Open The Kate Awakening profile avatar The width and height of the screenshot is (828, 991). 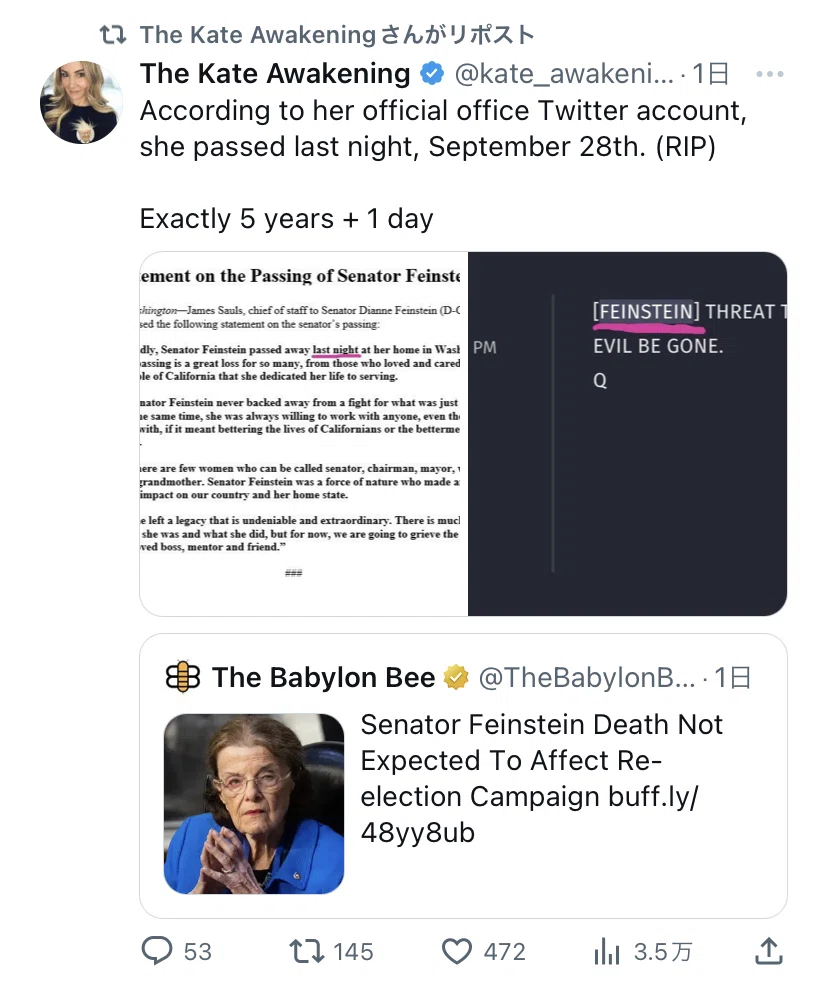[x=82, y=102]
